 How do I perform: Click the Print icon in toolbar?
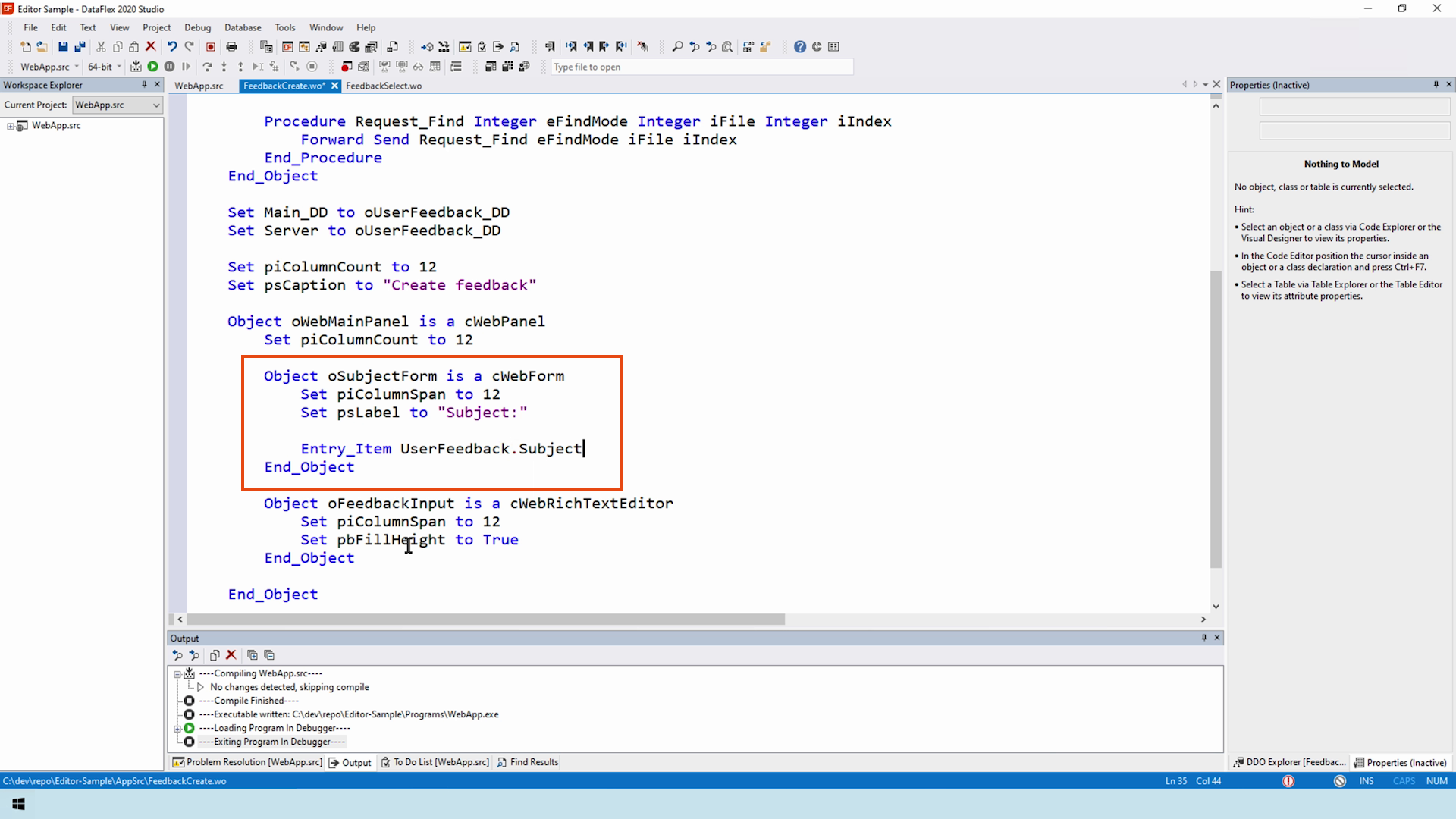click(x=232, y=47)
